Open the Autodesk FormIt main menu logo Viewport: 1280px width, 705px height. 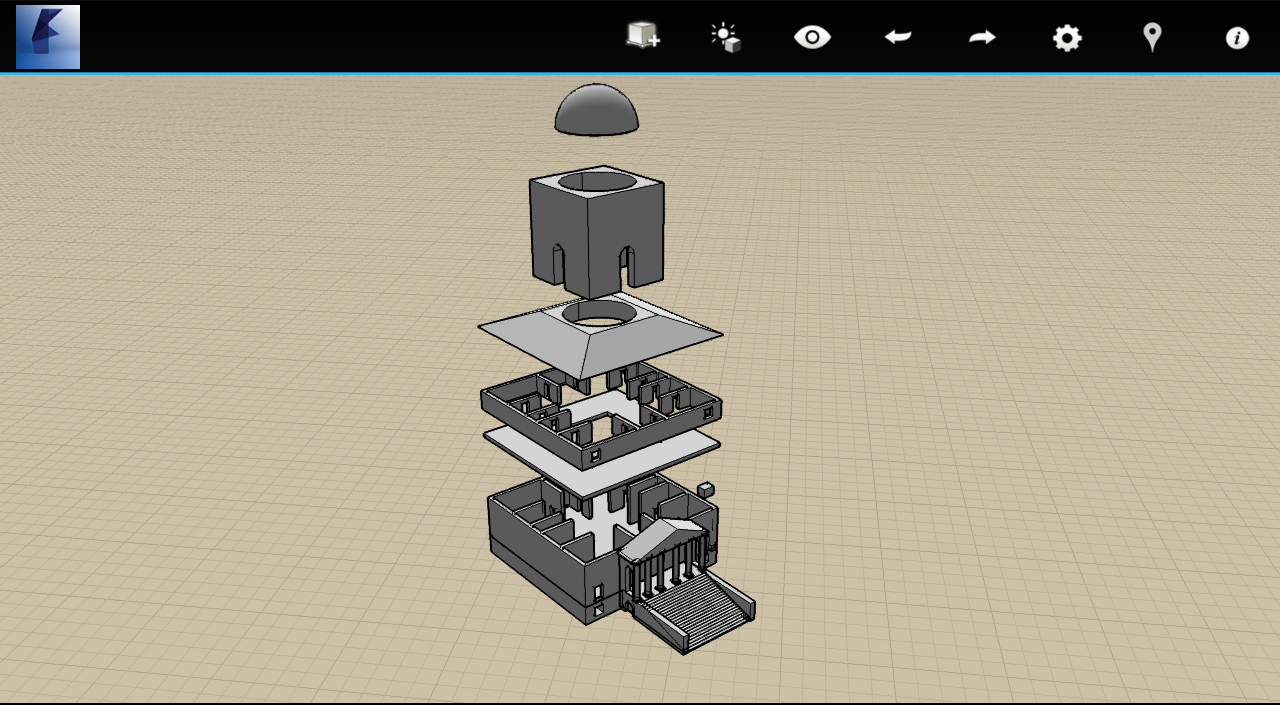47,38
